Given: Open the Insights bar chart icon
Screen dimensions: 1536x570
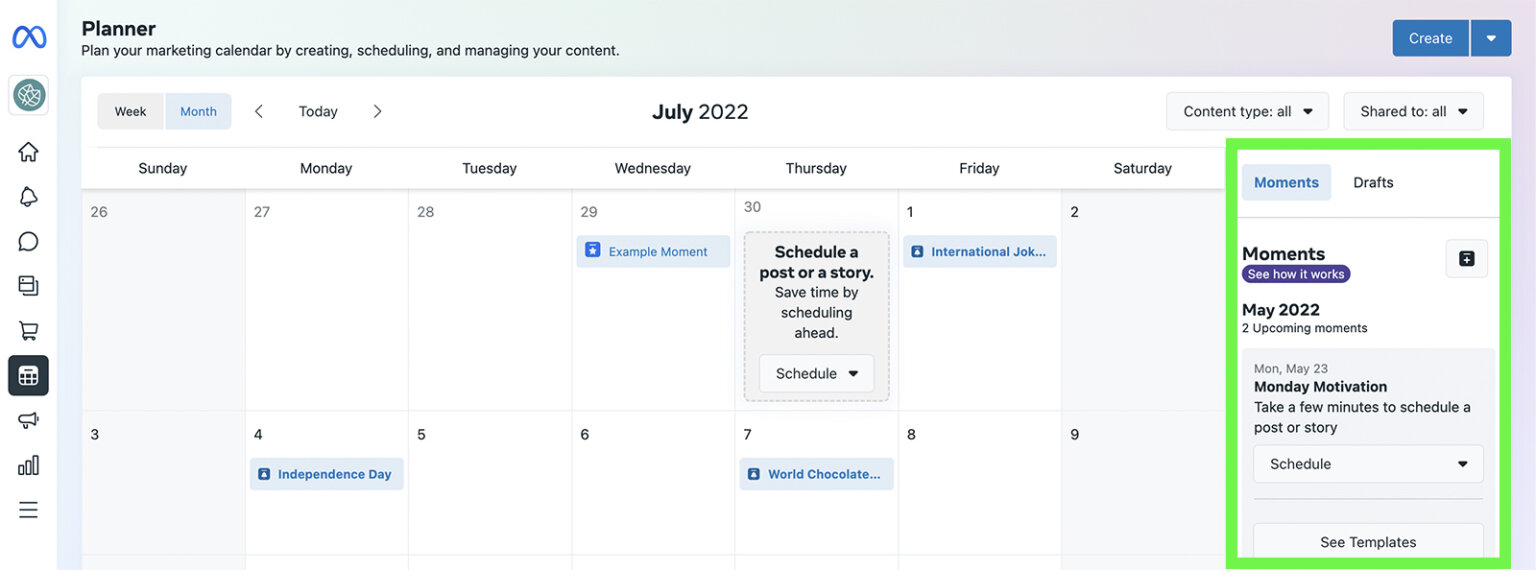Looking at the screenshot, I should pos(28,465).
